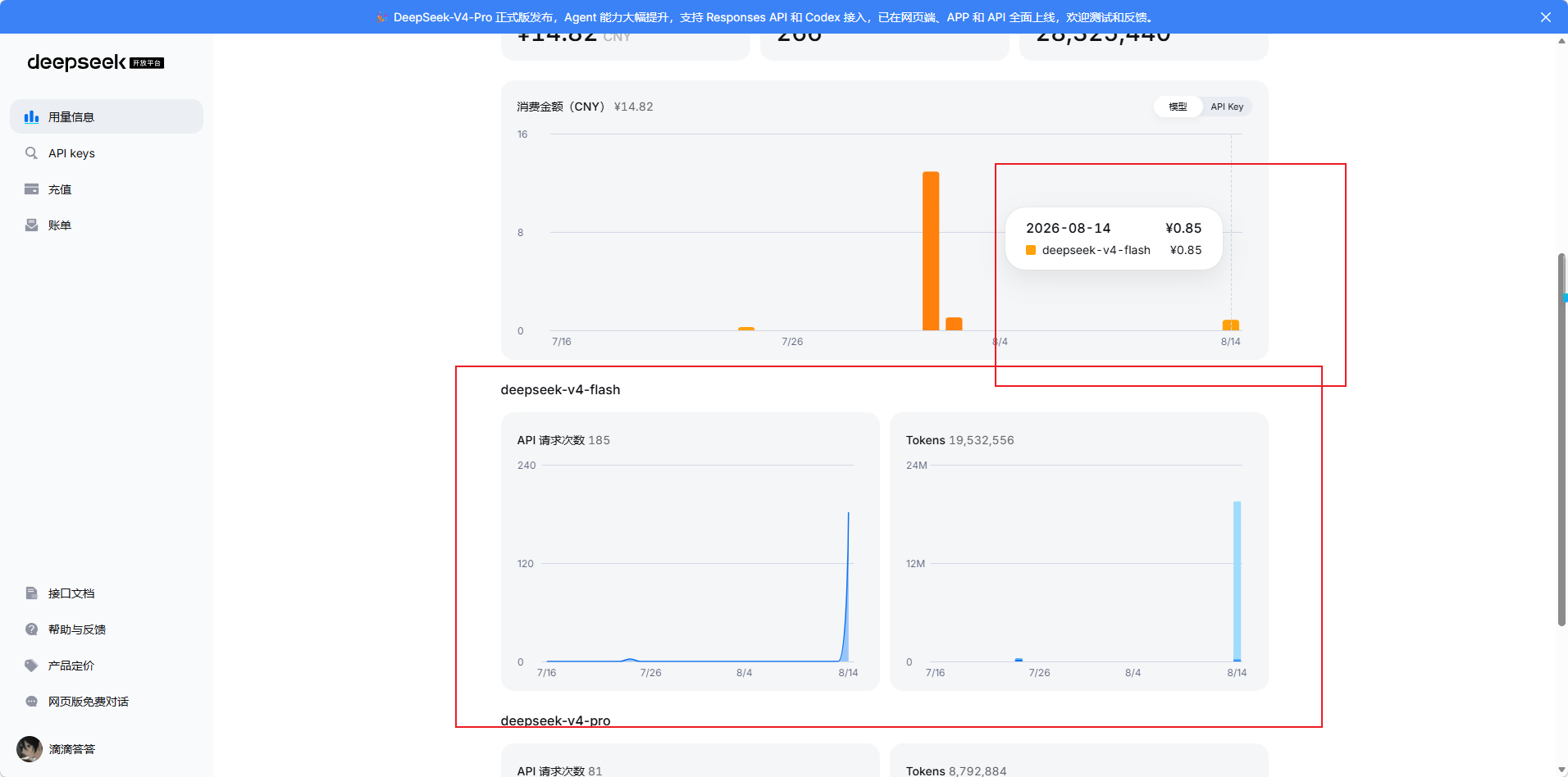Screen dimensions: 1568x777
Task: Click the tiny orange bar left of the 7/26 label
Action: click(746, 329)
